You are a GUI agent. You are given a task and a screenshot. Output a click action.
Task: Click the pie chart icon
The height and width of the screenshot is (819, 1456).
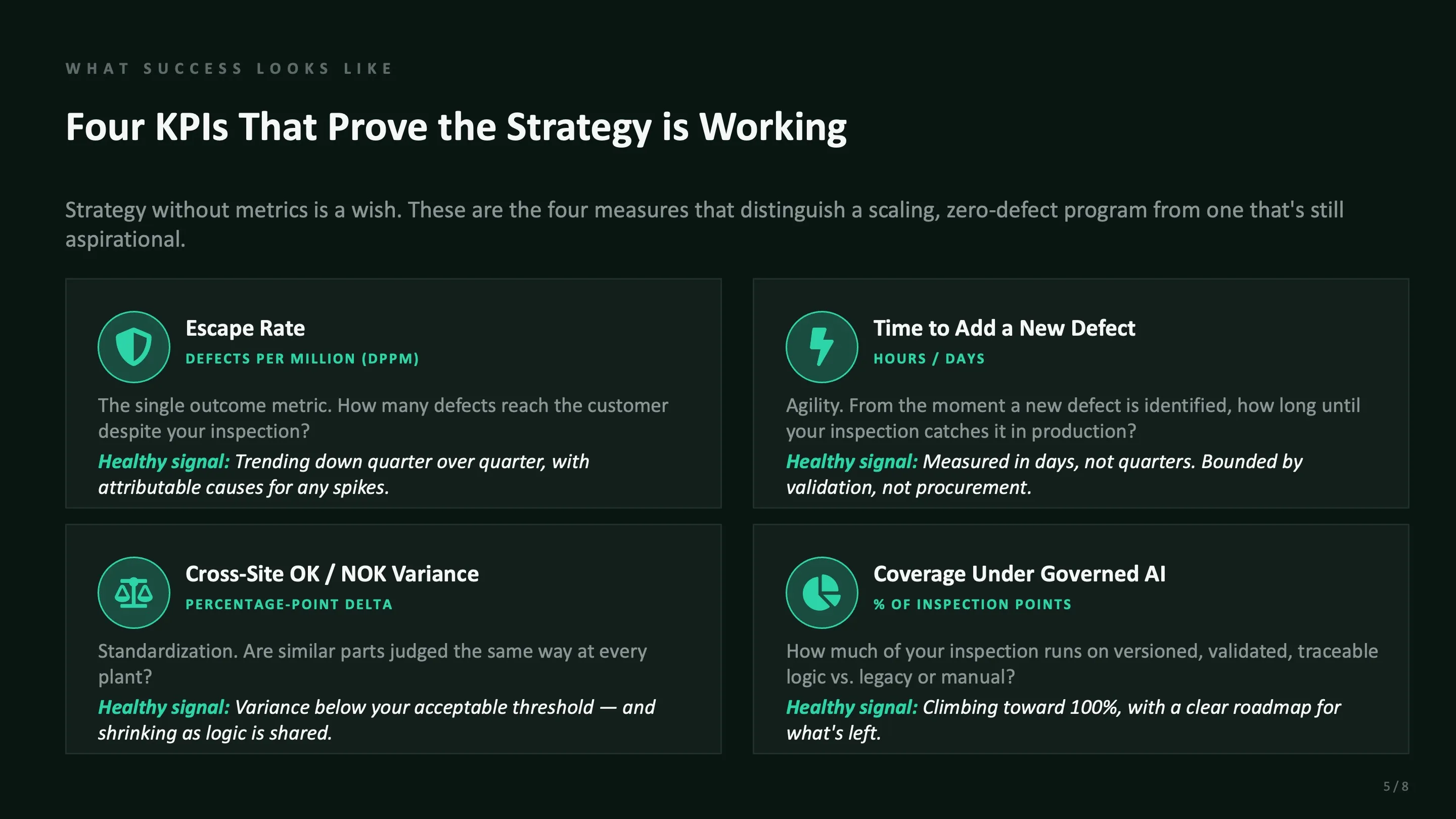[822, 593]
